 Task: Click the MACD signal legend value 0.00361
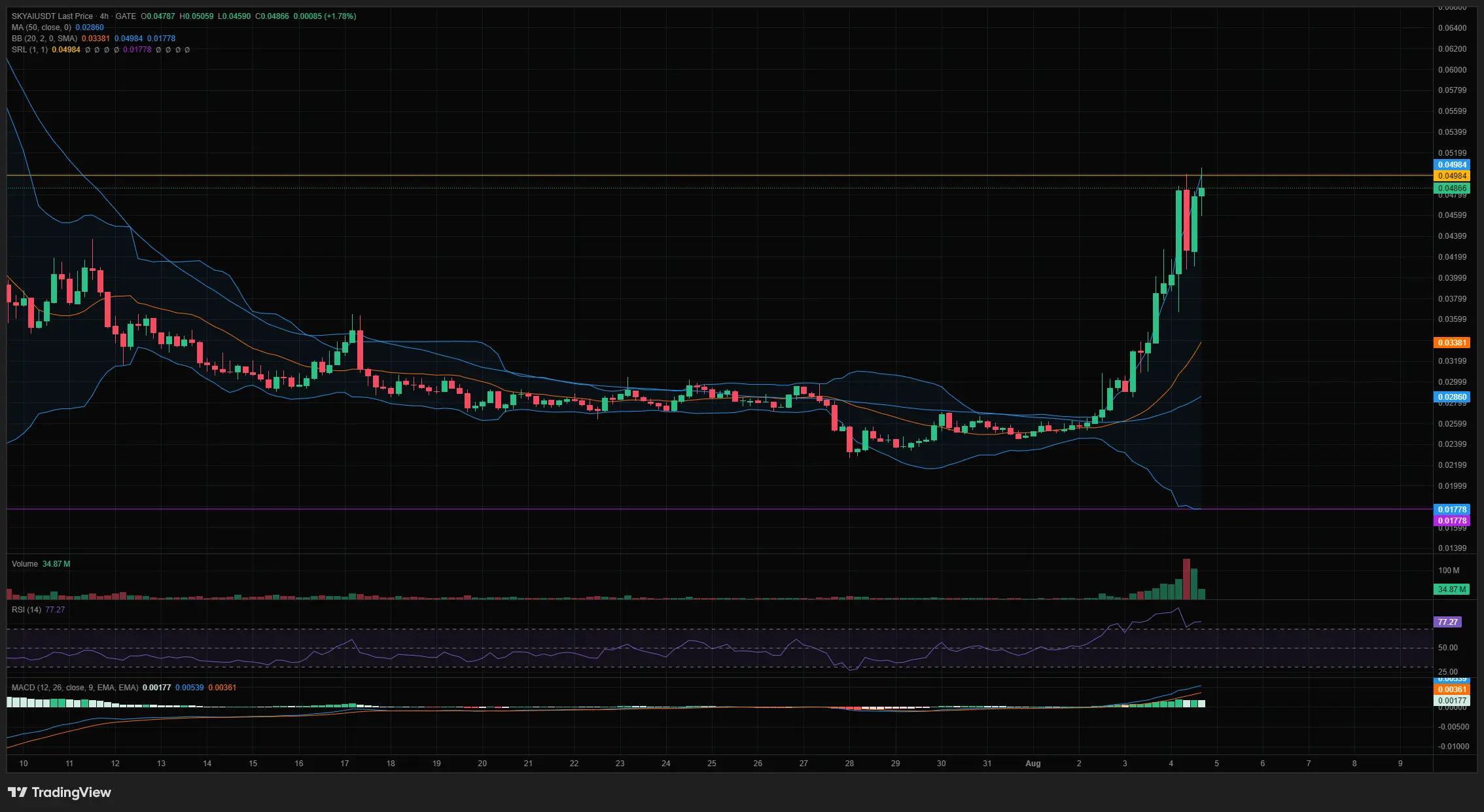(x=222, y=688)
